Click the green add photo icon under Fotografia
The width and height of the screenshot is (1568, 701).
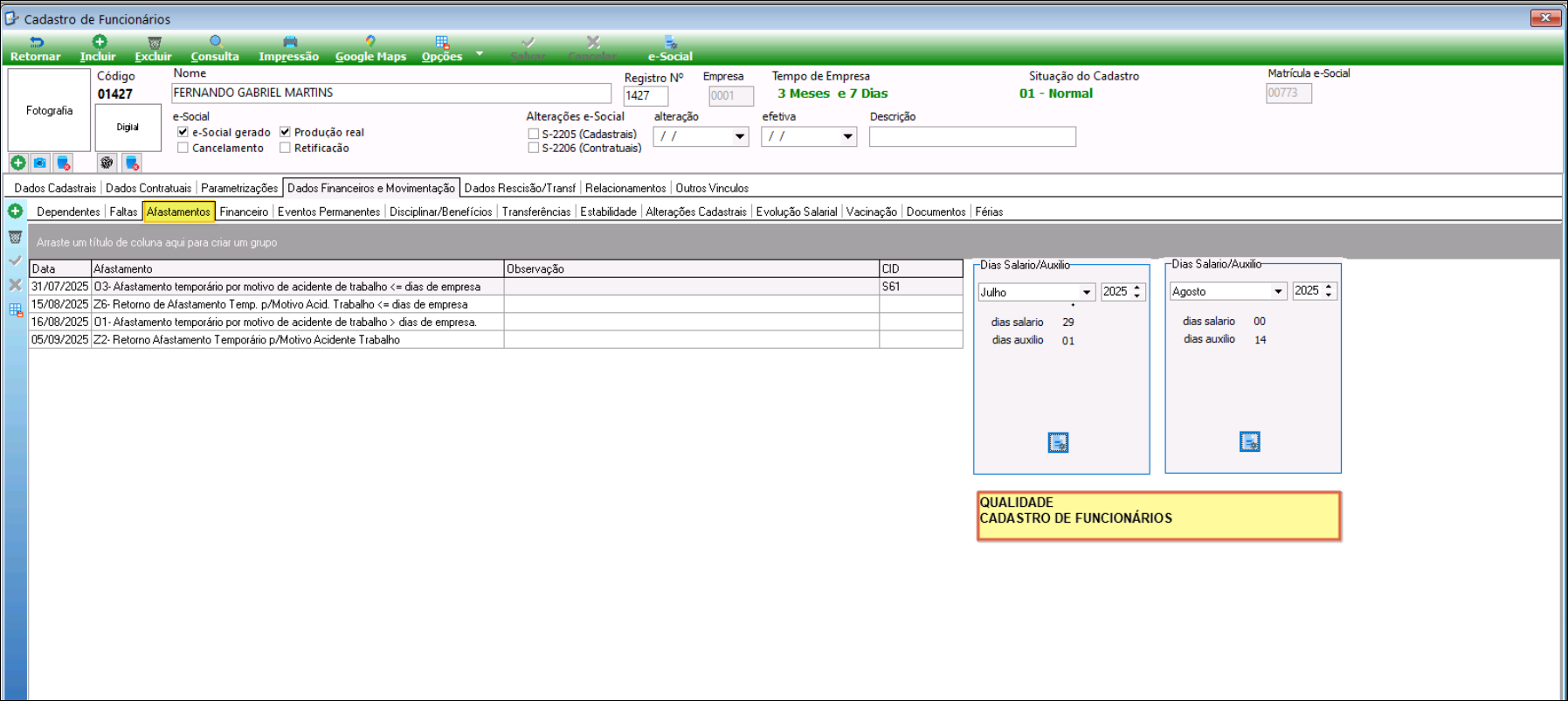(18, 163)
